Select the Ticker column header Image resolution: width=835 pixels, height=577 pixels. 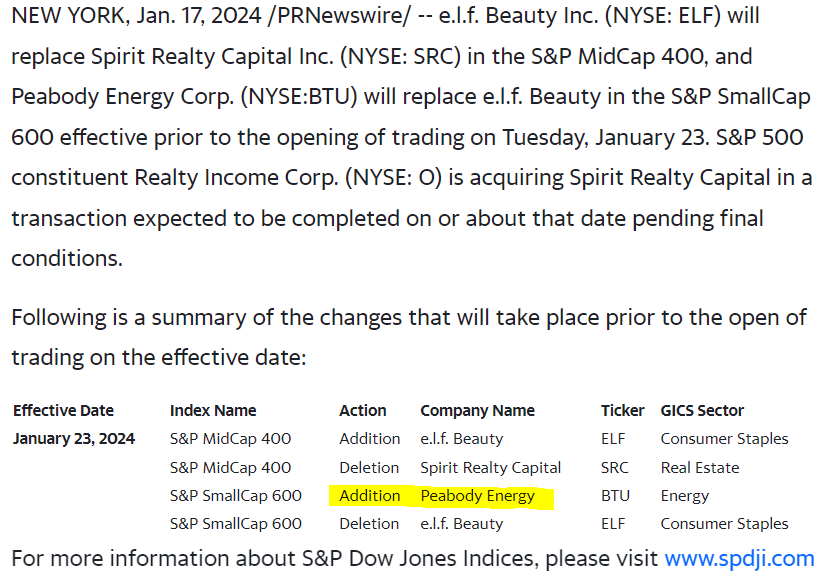[622, 410]
